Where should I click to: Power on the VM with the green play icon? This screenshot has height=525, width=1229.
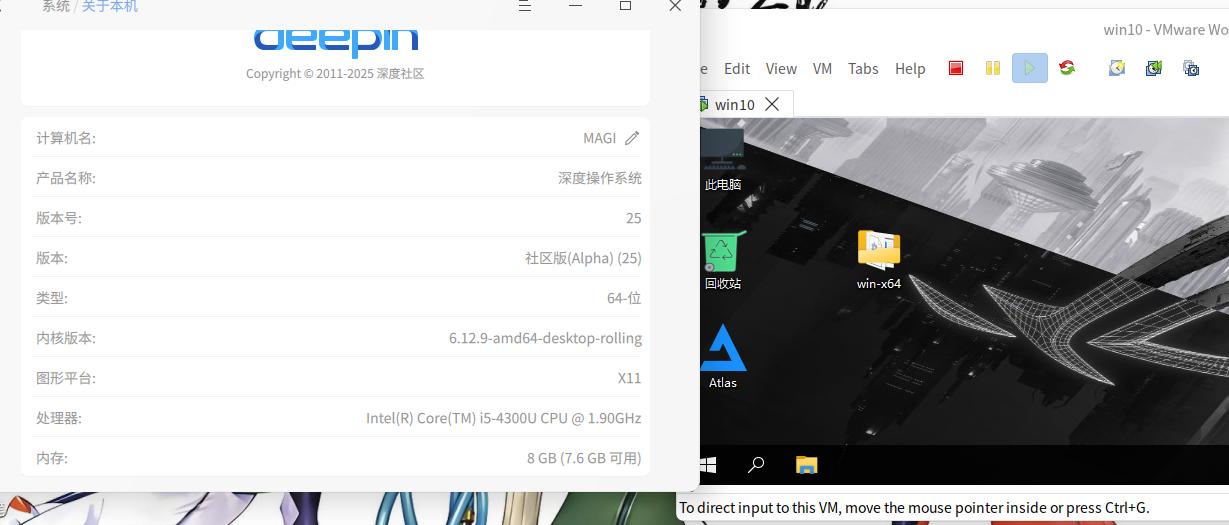coord(1029,68)
